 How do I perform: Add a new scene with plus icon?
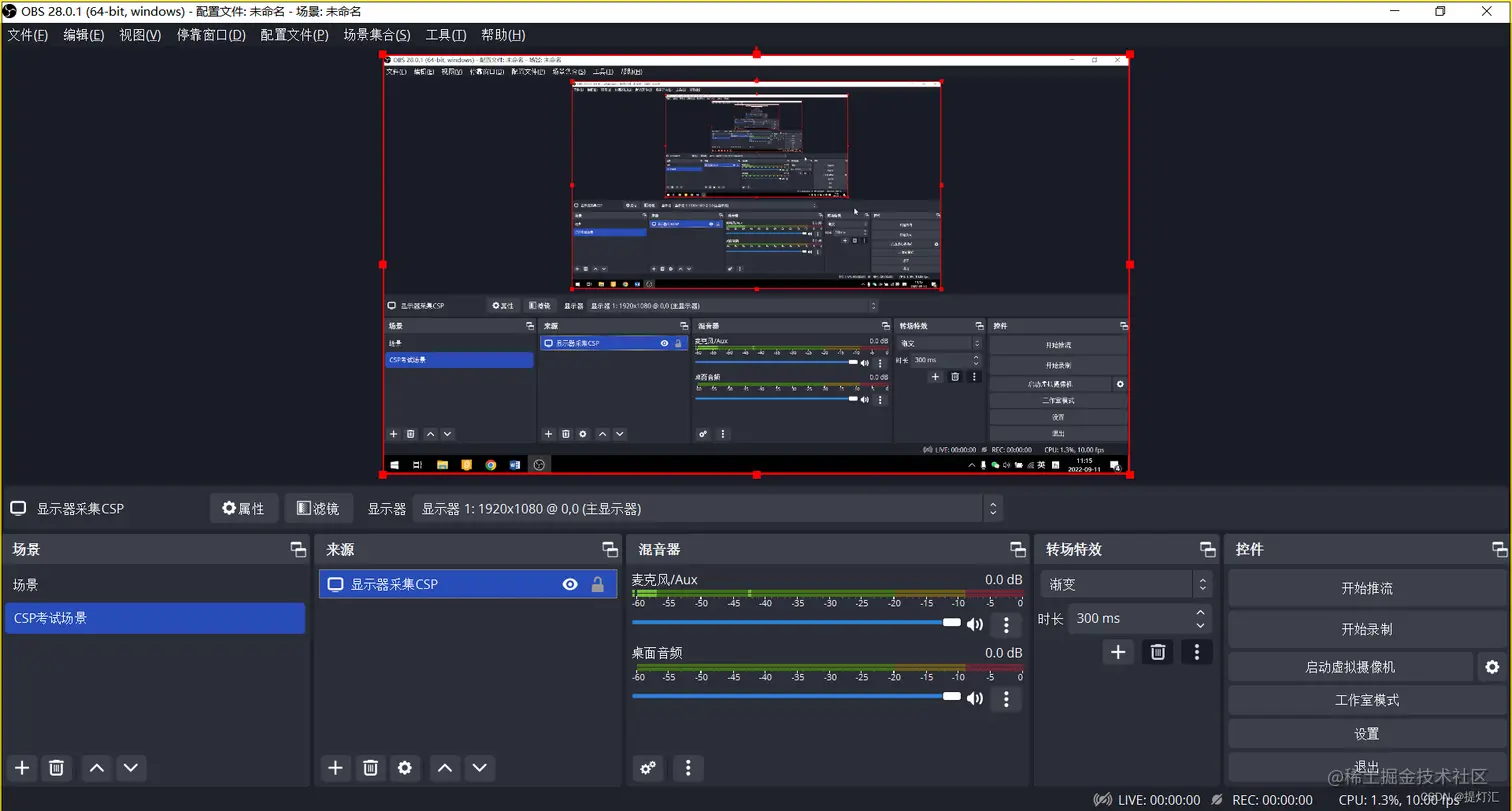(22, 768)
